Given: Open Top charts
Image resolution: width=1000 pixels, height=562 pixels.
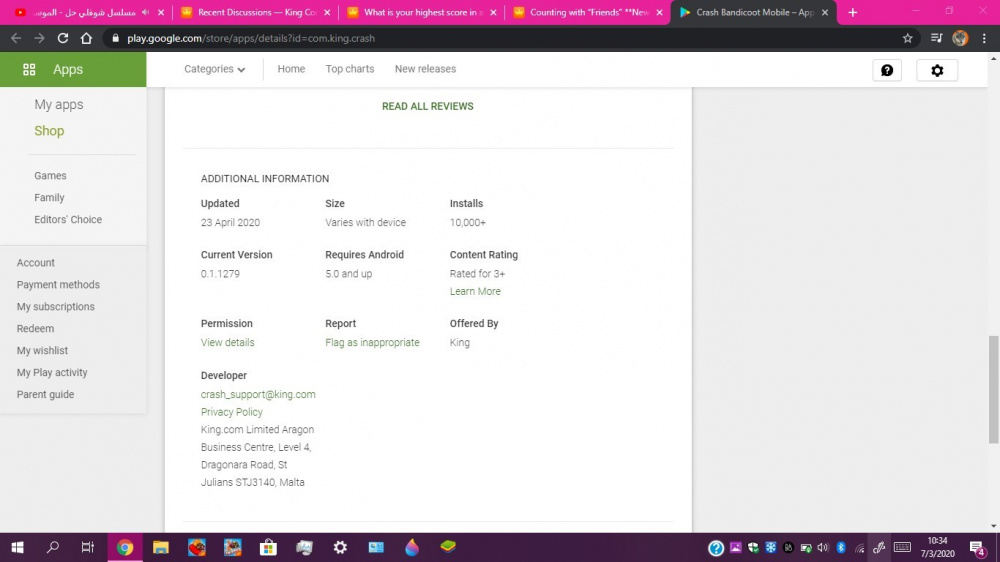Looking at the screenshot, I should (349, 69).
